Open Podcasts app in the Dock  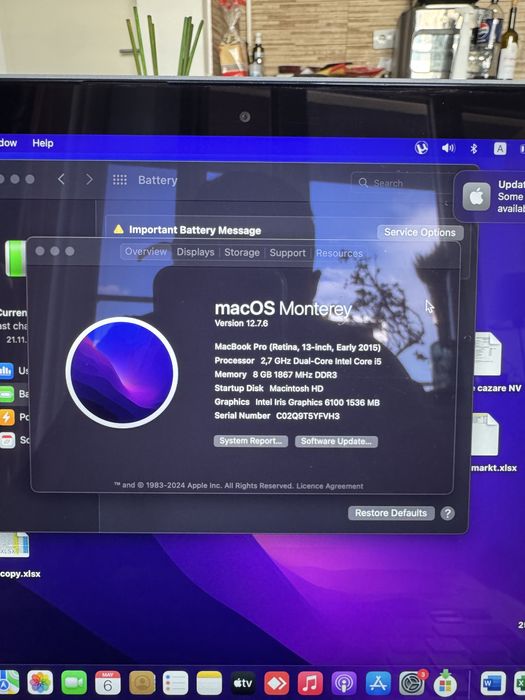(344, 683)
